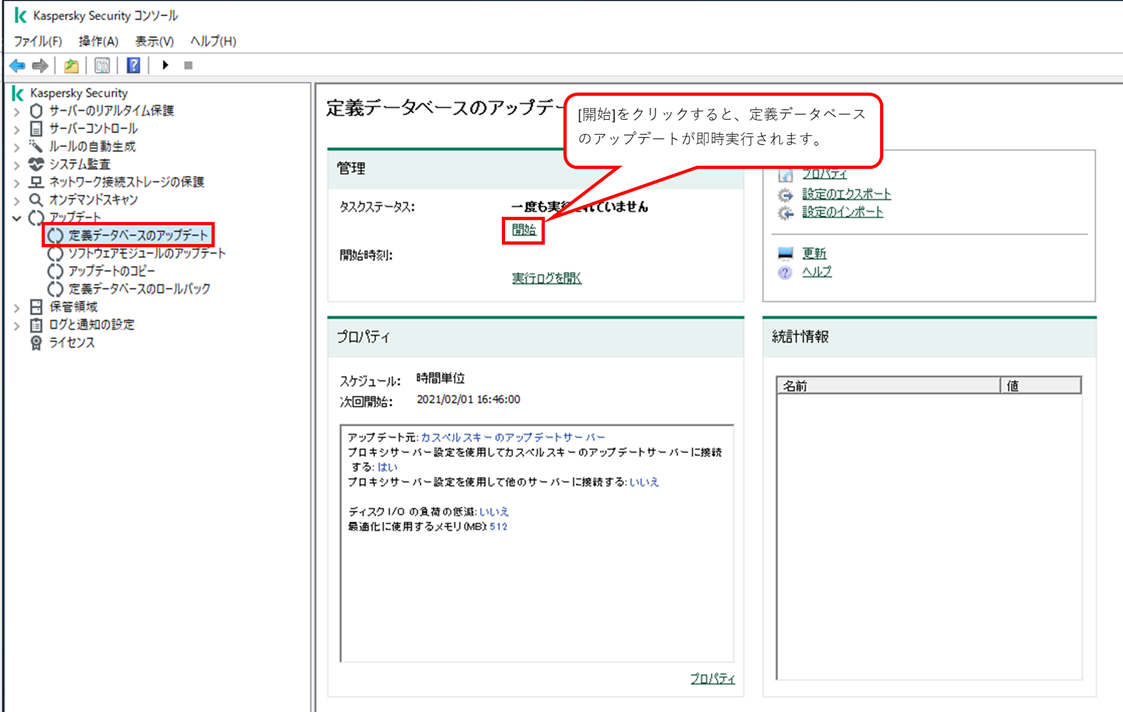Click the Kaspersky Security root node icon
Image resolution: width=1123 pixels, height=712 pixels.
[19, 93]
